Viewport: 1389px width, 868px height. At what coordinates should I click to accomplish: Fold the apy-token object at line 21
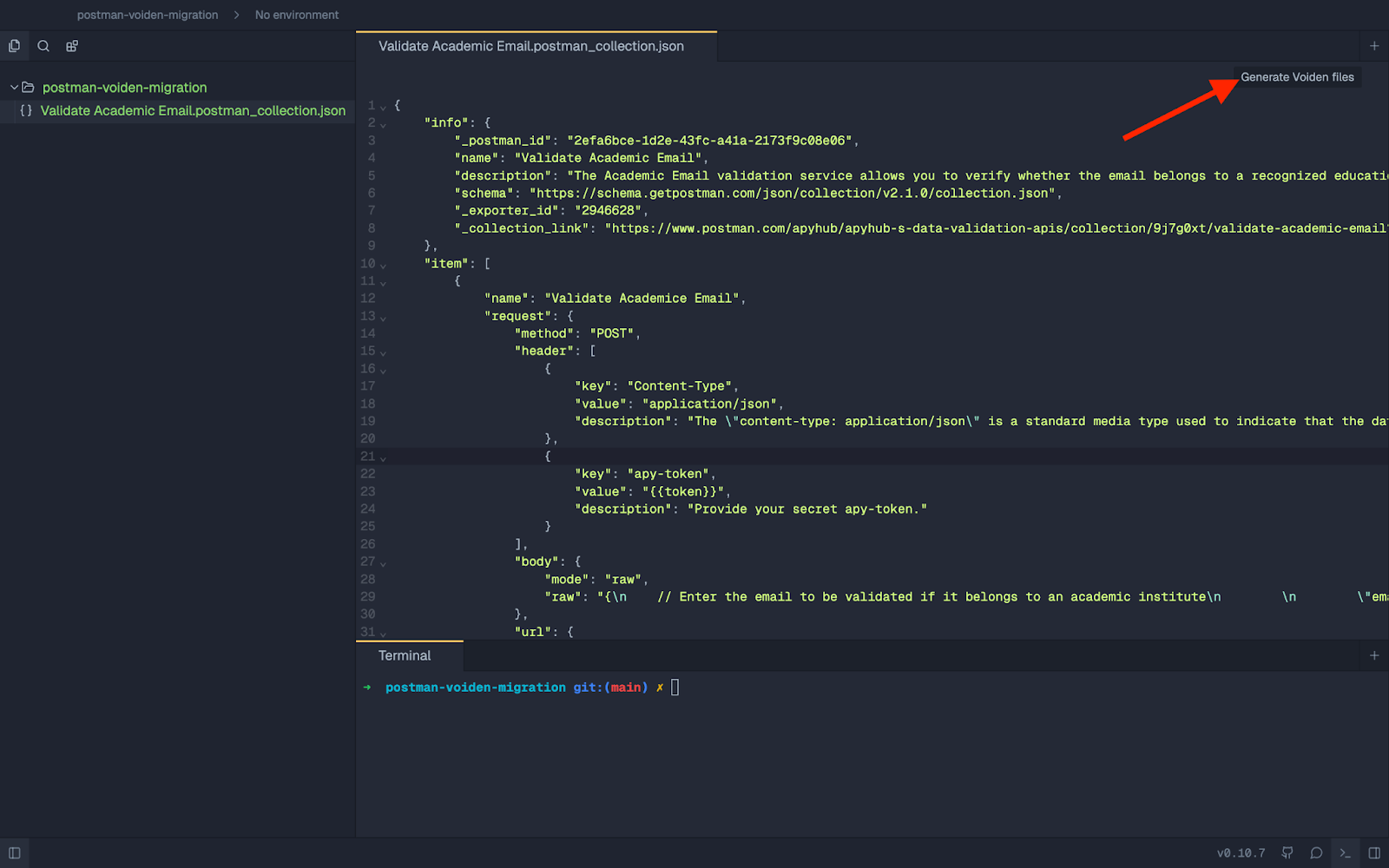click(x=383, y=457)
